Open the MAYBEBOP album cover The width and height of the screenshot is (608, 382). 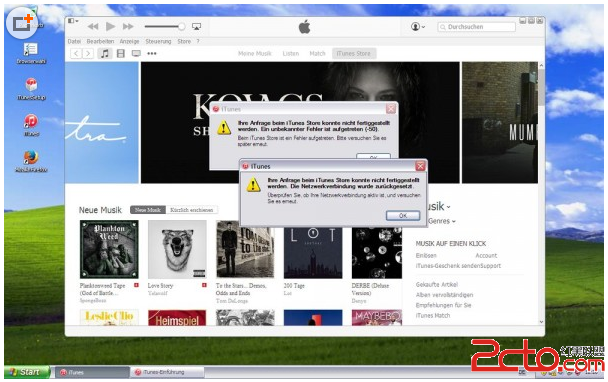(377, 318)
